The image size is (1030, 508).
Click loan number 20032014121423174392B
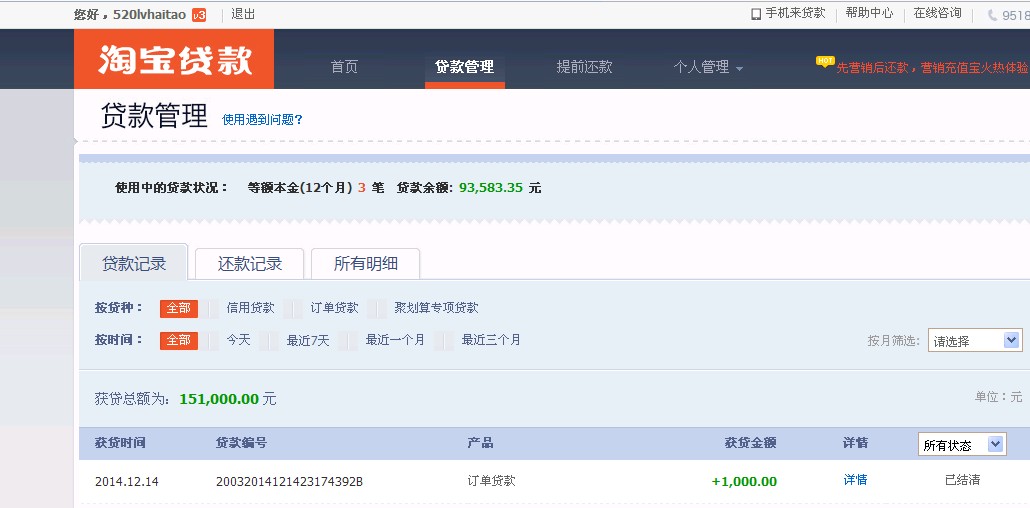pos(290,482)
